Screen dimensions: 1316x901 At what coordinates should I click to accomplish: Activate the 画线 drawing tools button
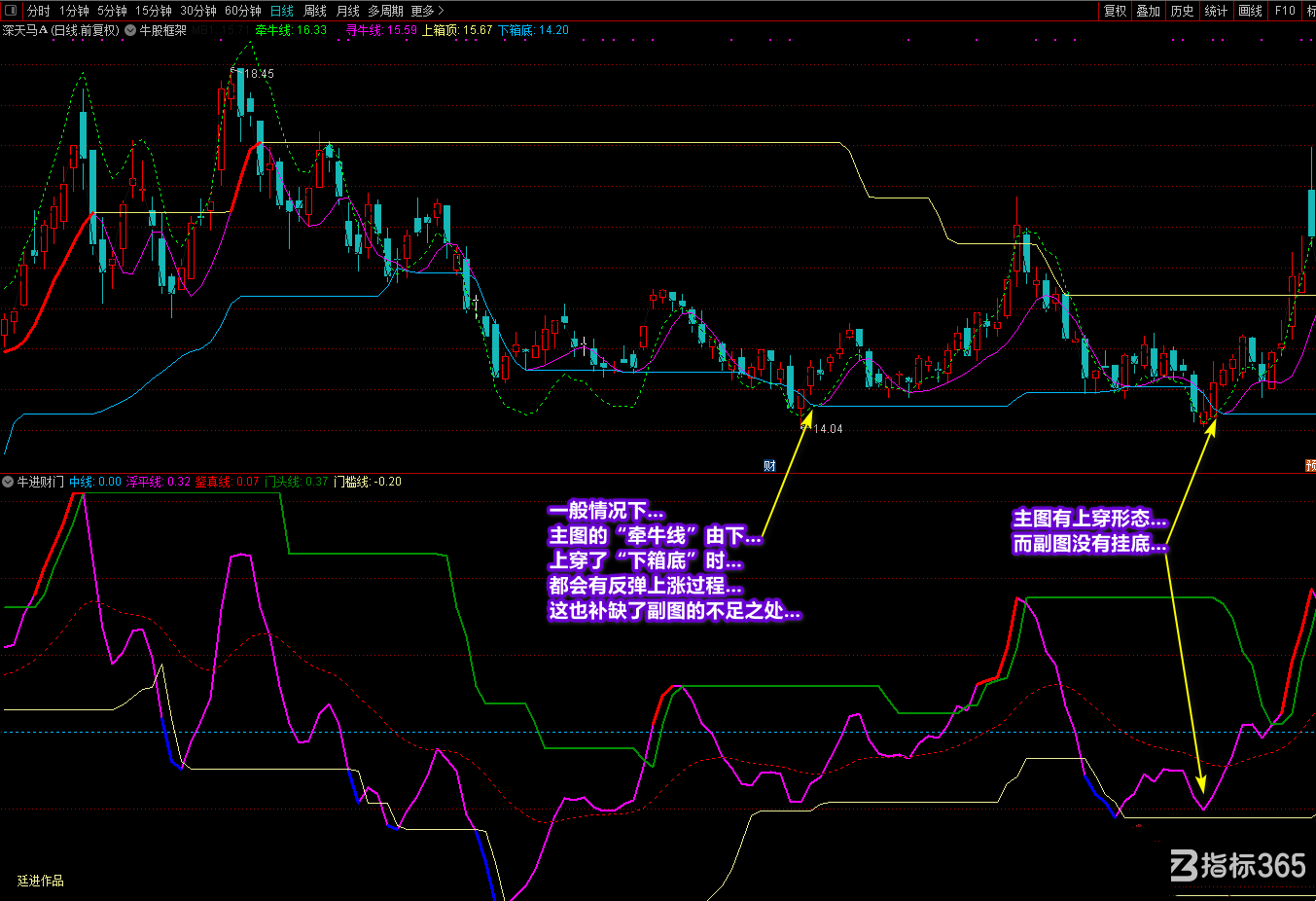1251,11
